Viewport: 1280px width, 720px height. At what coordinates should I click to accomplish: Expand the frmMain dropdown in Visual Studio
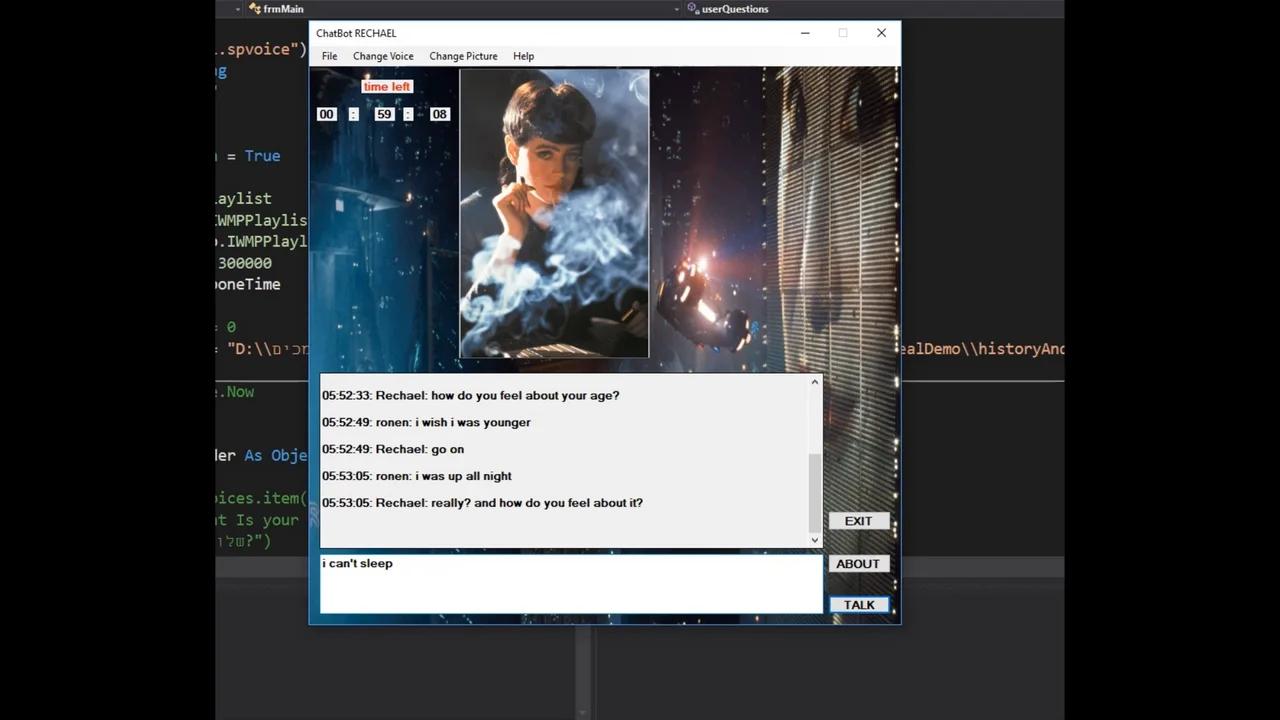pos(238,9)
